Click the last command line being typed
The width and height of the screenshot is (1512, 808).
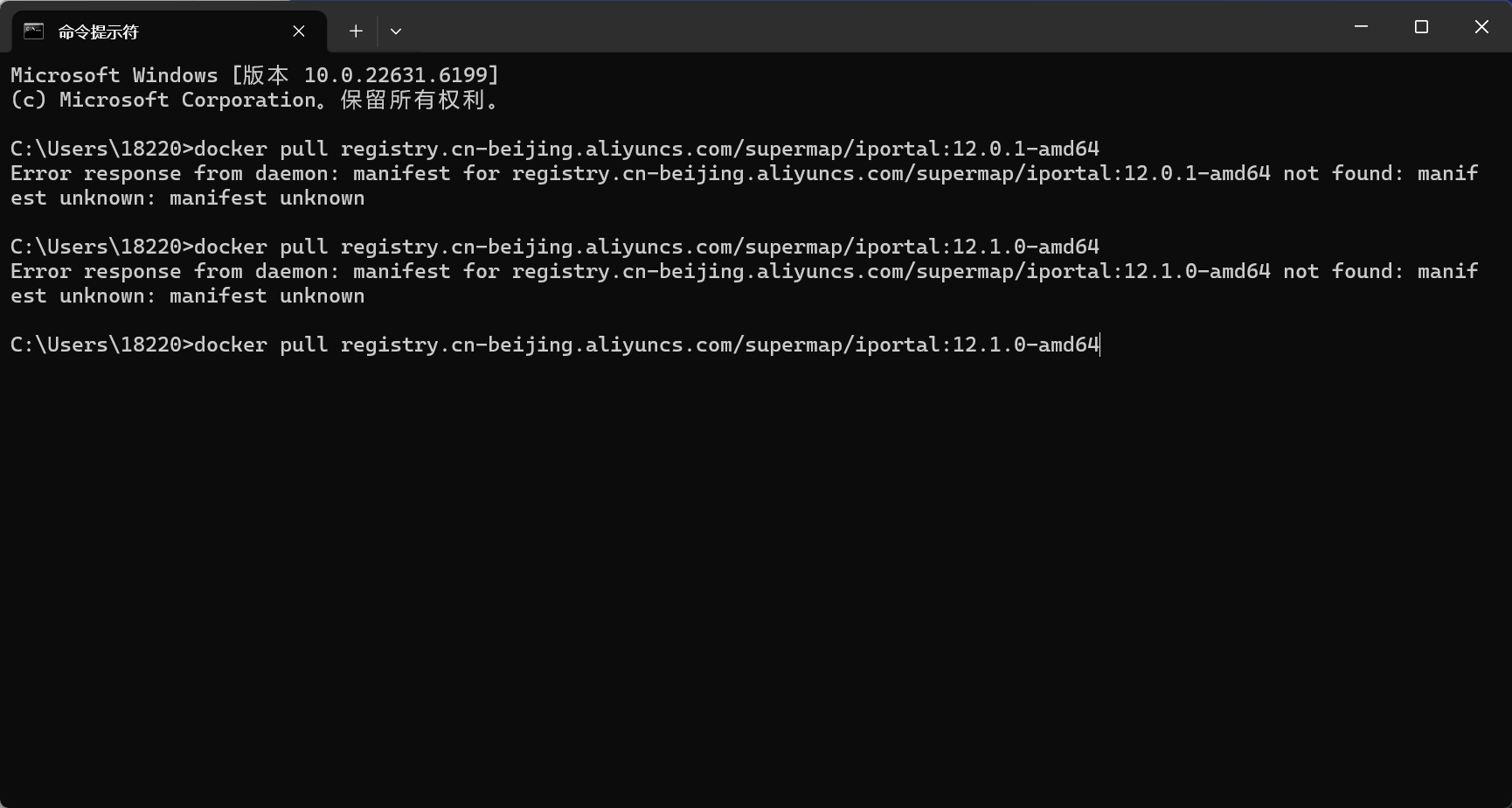[x=646, y=345]
